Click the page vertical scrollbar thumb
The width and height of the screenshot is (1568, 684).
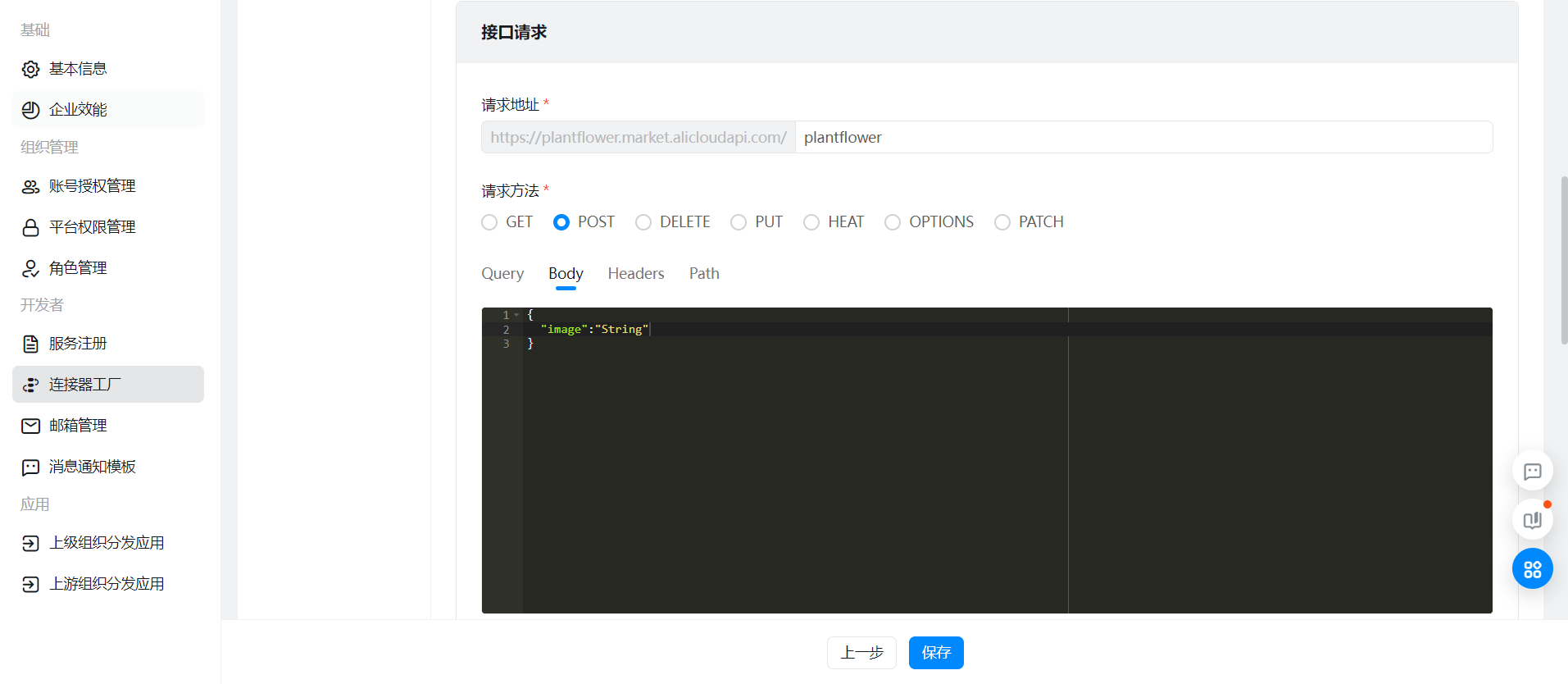[1564, 261]
